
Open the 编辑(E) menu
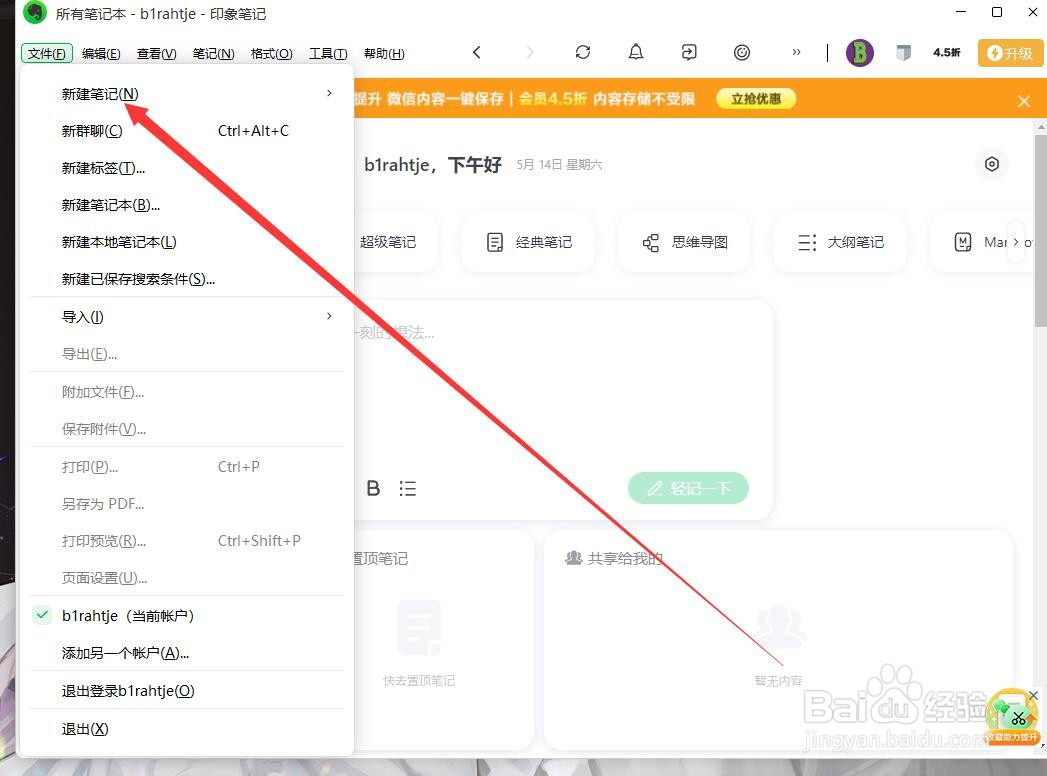[x=101, y=53]
